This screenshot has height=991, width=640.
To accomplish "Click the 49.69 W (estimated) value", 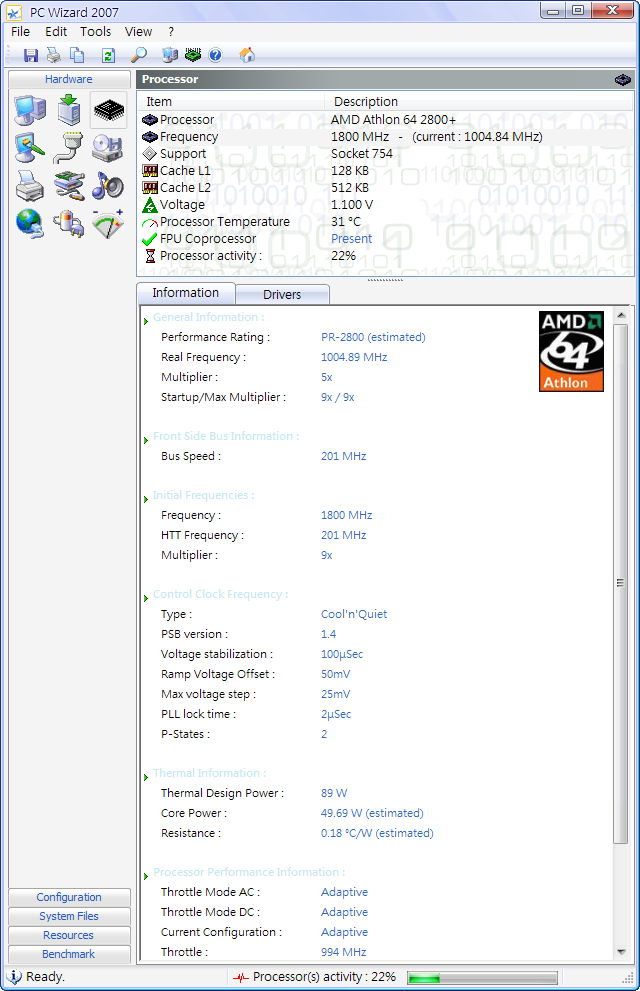I will tap(372, 813).
